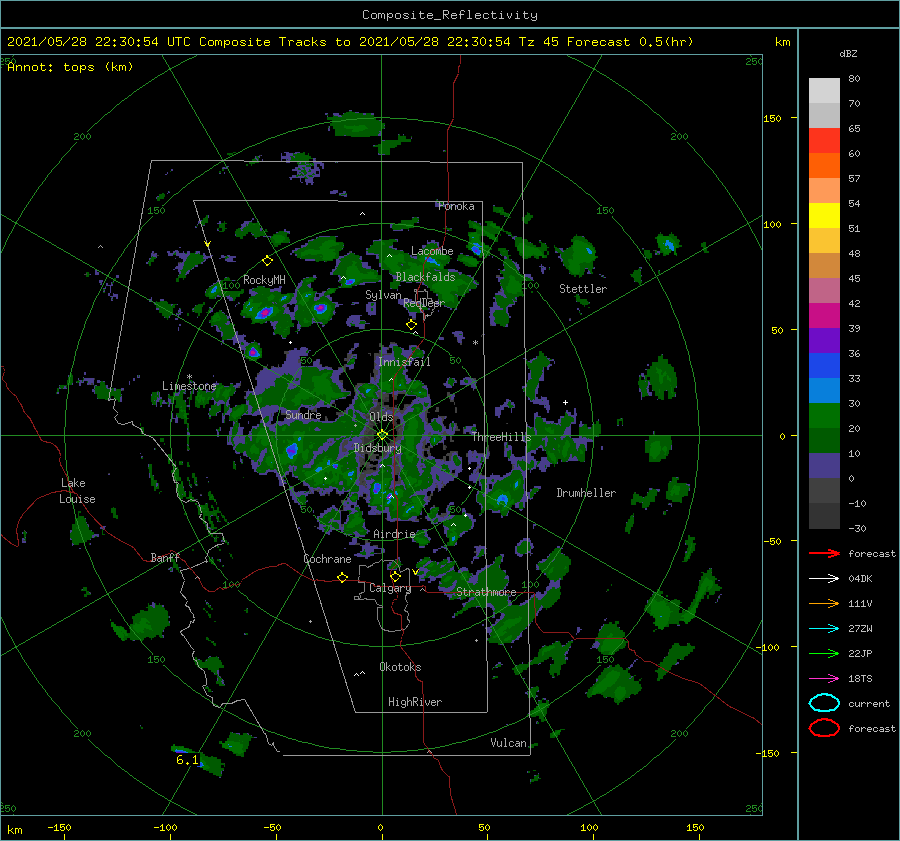Click the dBZ legend heading

pyautogui.click(x=848, y=53)
